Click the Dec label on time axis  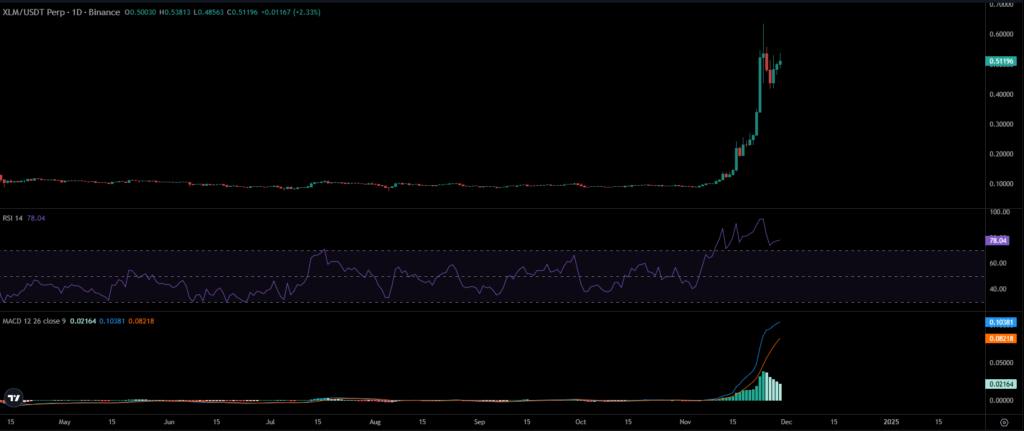(x=786, y=422)
